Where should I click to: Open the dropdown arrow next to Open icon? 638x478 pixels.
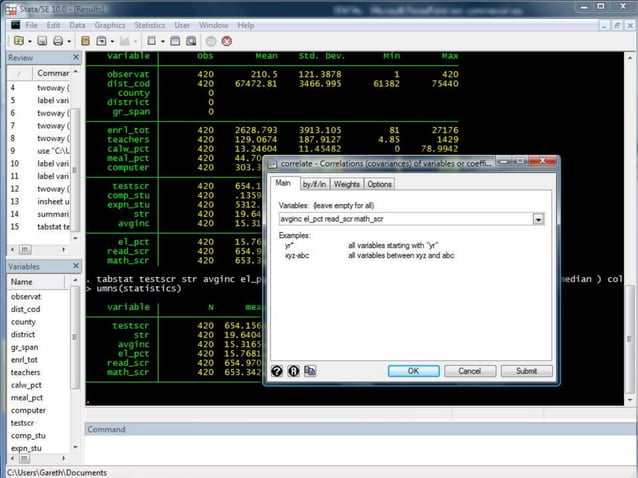[29, 41]
